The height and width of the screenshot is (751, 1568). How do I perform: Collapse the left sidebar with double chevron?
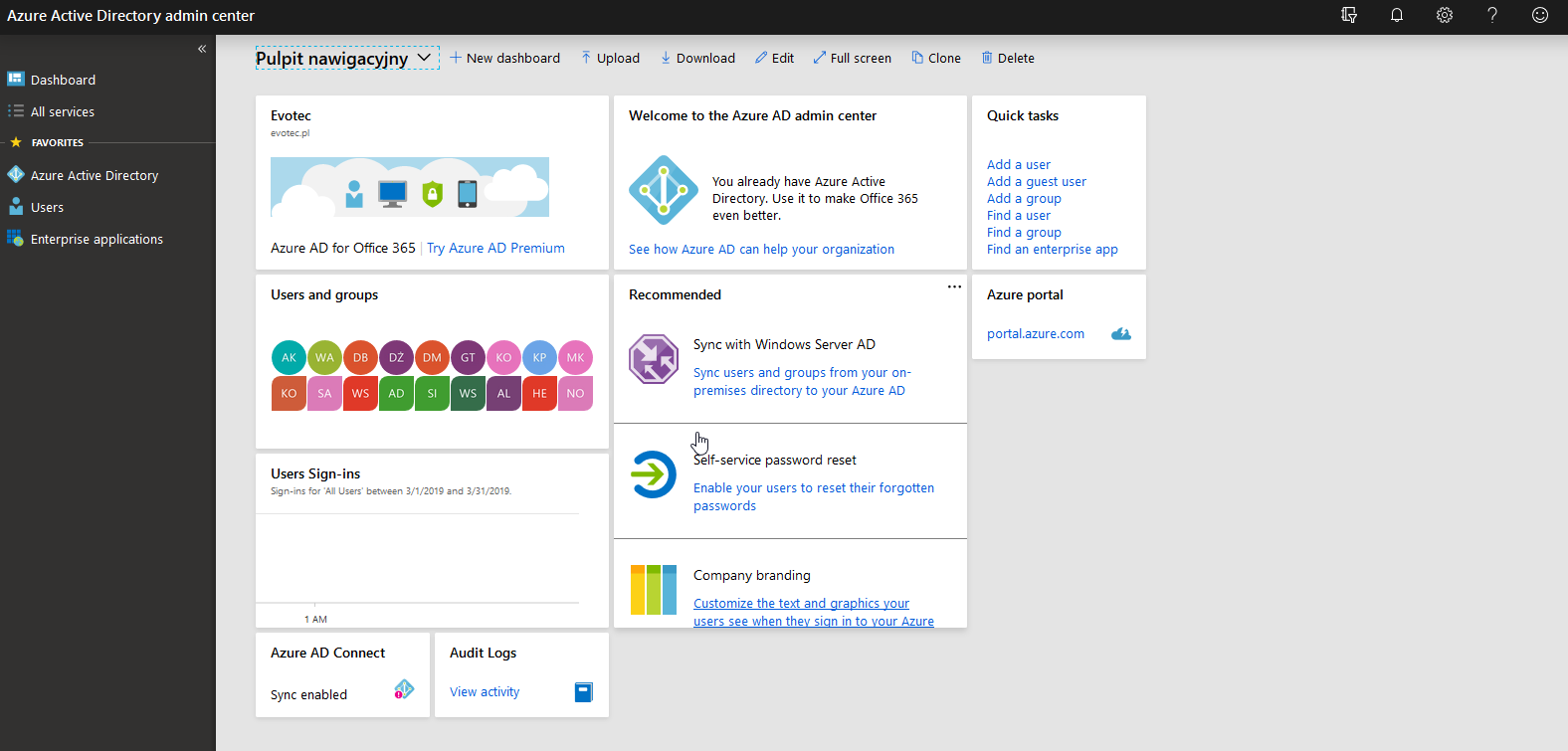tap(202, 49)
